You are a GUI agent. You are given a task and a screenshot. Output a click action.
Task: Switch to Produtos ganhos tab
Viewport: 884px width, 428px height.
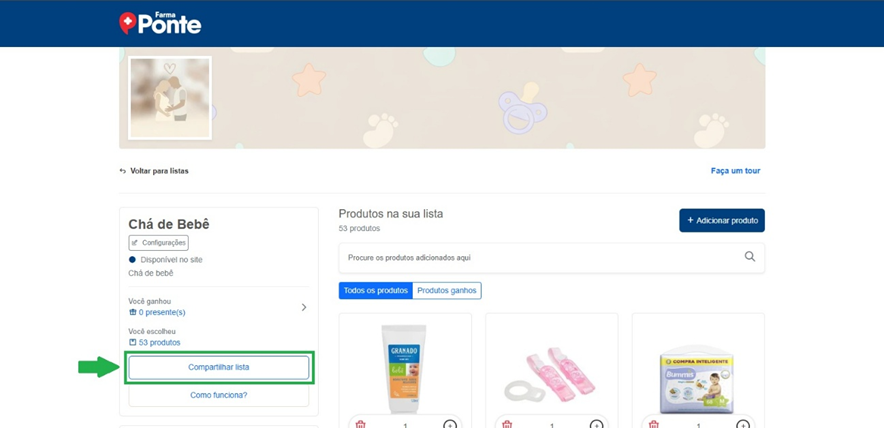click(x=447, y=290)
